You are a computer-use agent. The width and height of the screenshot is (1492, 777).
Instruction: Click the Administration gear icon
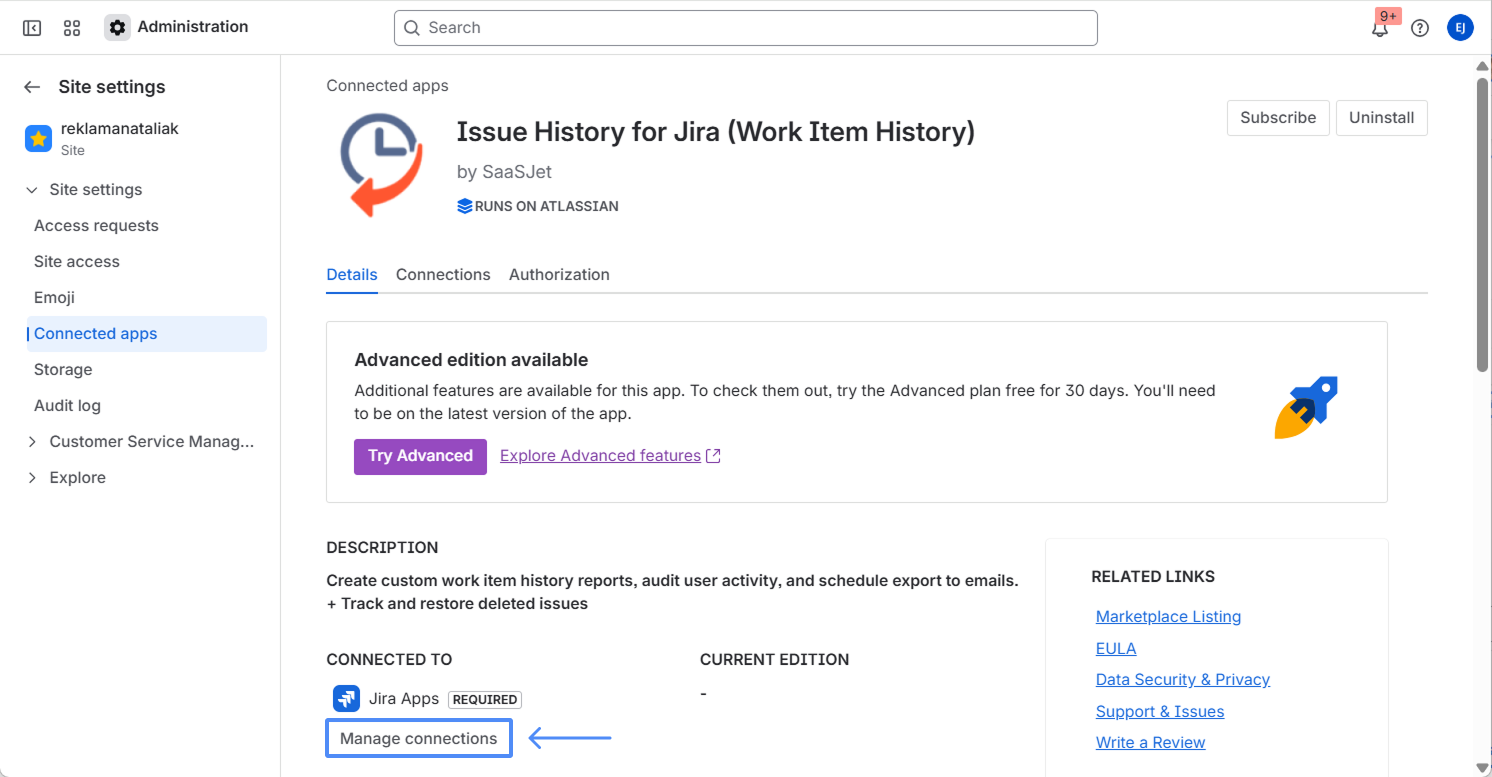117,27
